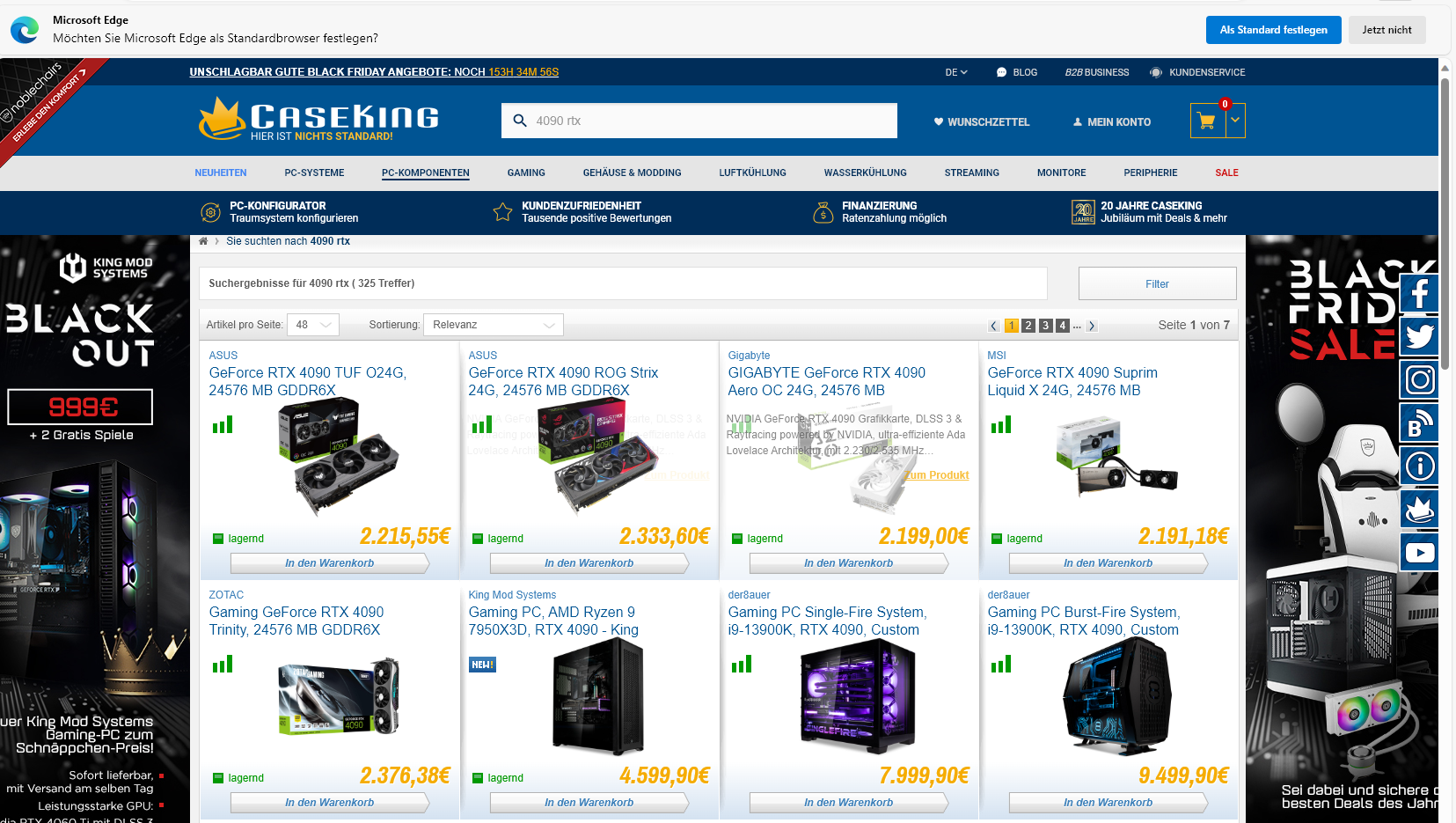
Task: Click the search magnifier icon
Action: [x=520, y=121]
